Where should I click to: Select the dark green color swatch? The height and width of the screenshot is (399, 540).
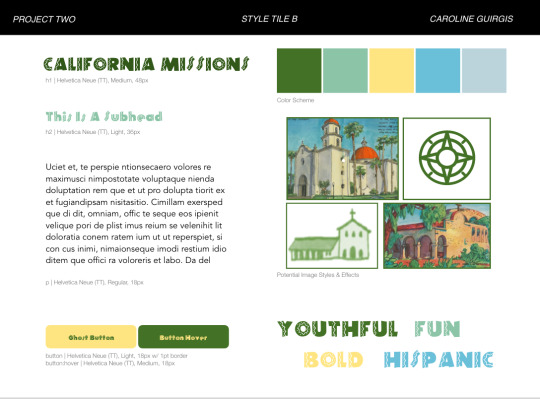pyautogui.click(x=299, y=71)
